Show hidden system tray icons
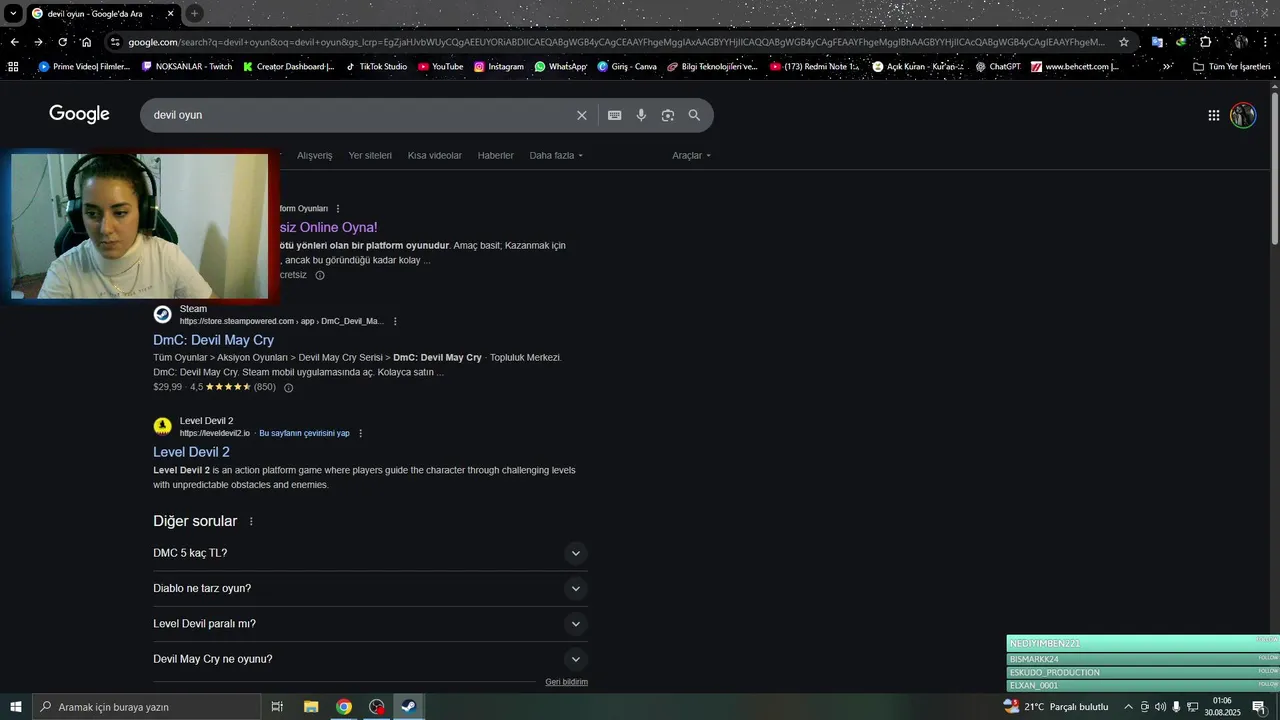 1129,707
